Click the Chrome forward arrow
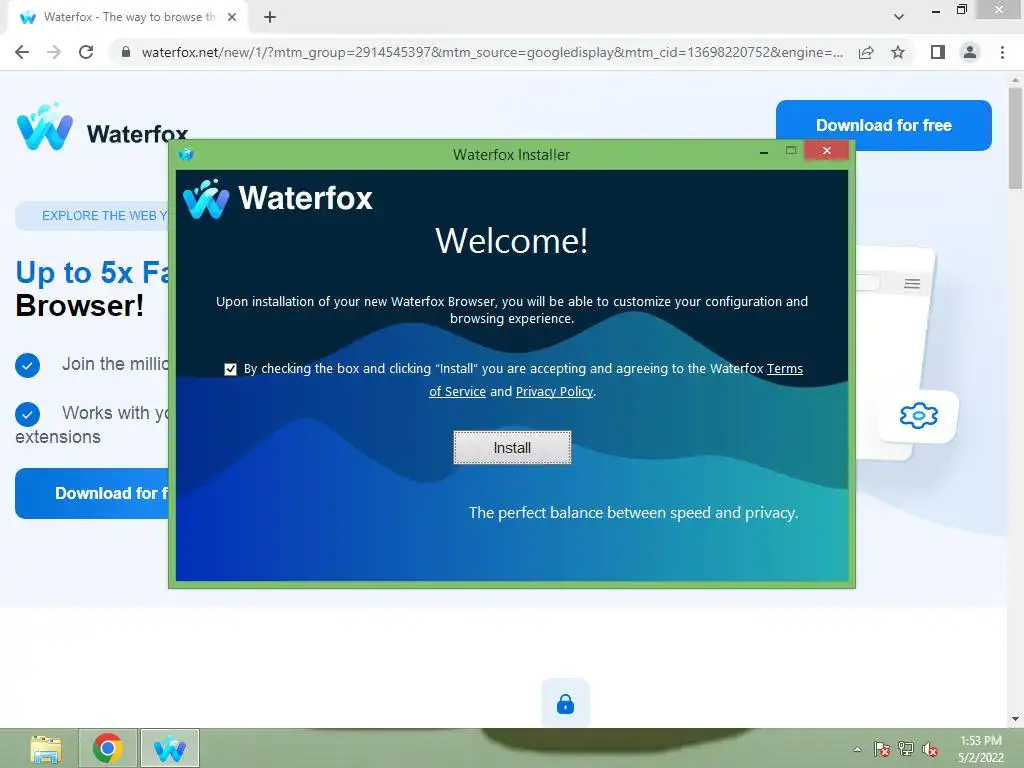 54,52
